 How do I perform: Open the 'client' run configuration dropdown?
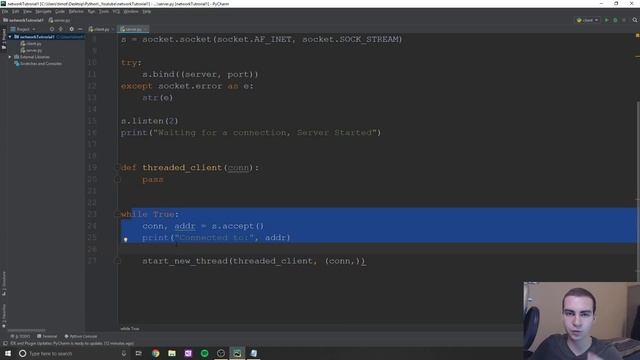(588, 20)
